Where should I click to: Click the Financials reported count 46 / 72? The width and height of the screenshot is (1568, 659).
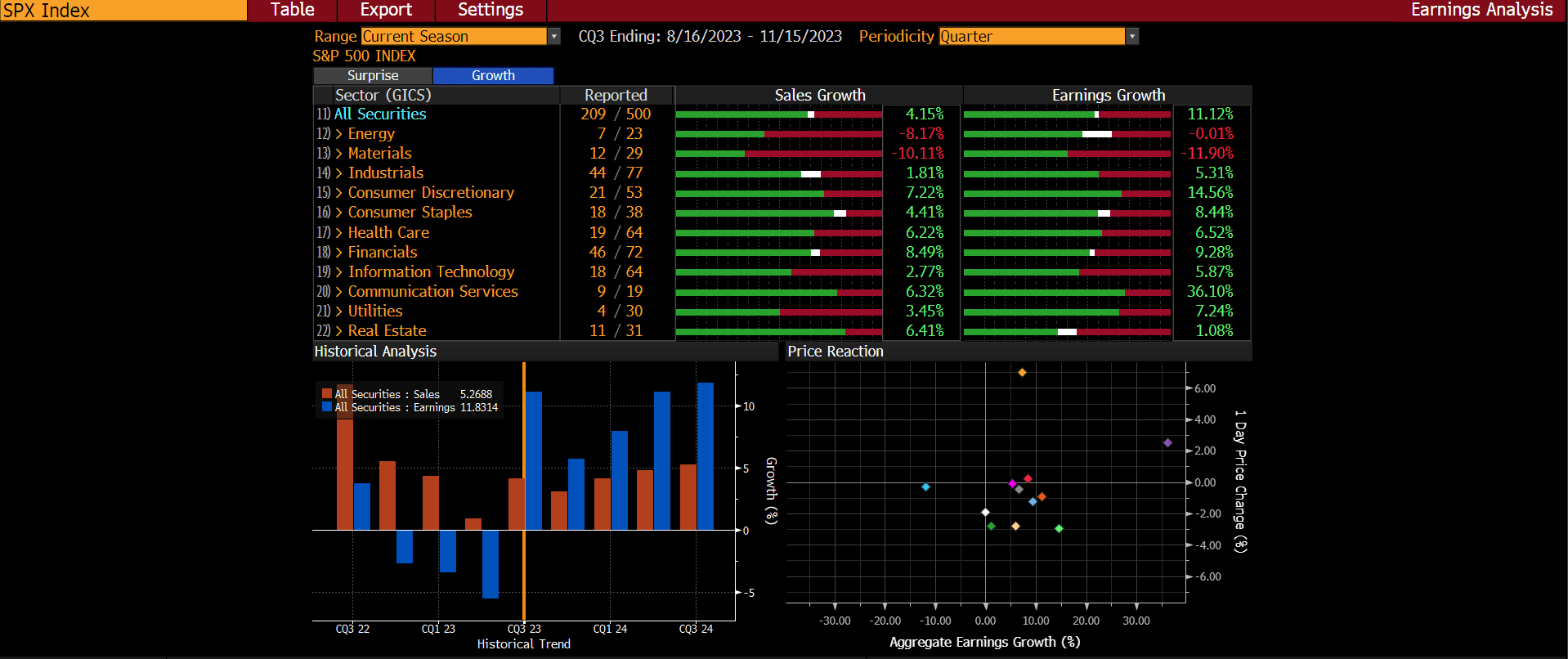coord(616,252)
